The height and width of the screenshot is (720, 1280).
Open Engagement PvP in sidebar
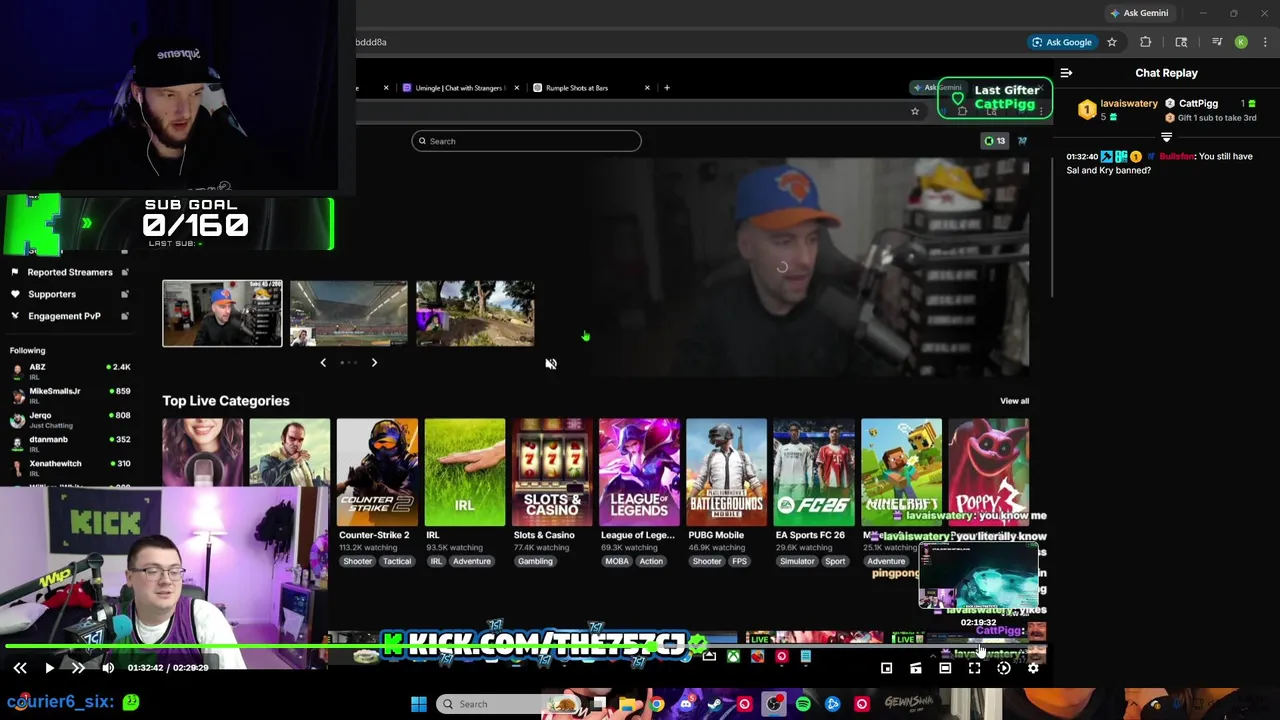point(64,316)
